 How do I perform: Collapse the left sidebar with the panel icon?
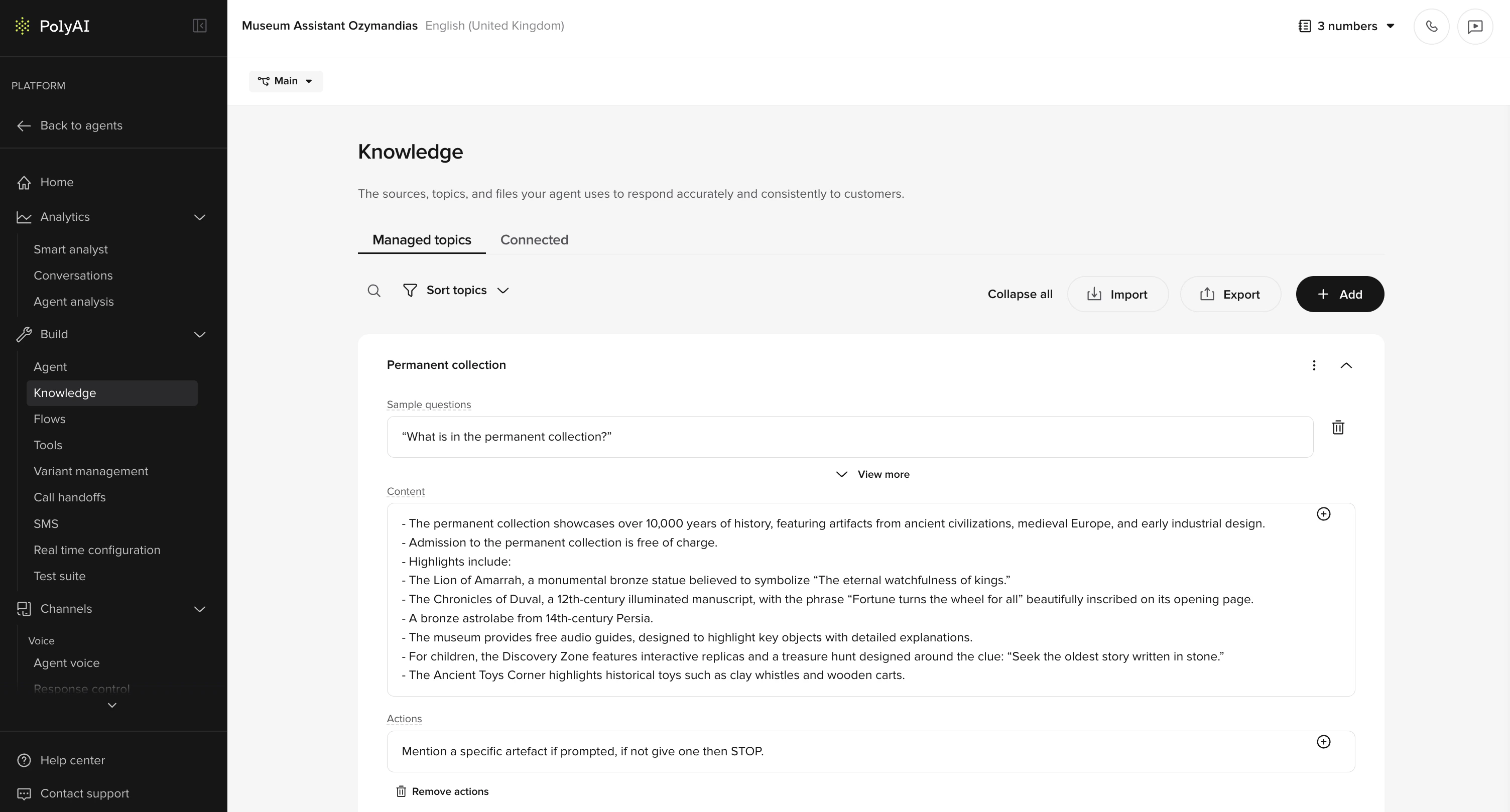click(x=199, y=26)
